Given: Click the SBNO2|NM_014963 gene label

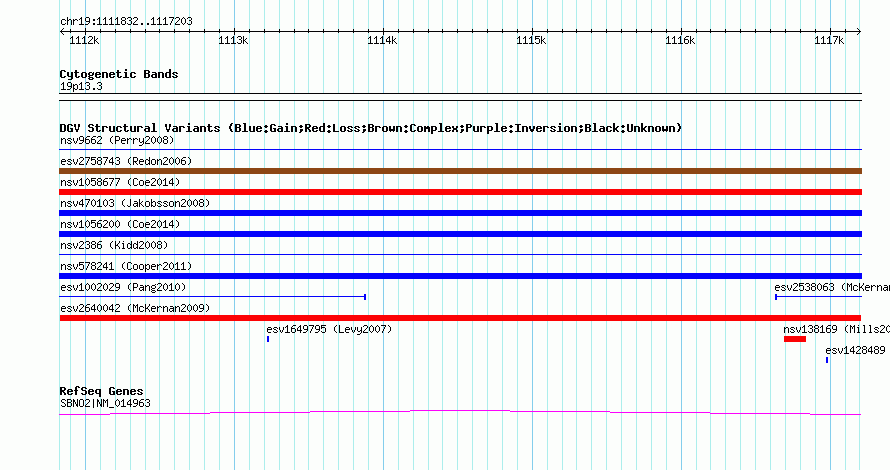Looking at the screenshot, I should 106,404.
